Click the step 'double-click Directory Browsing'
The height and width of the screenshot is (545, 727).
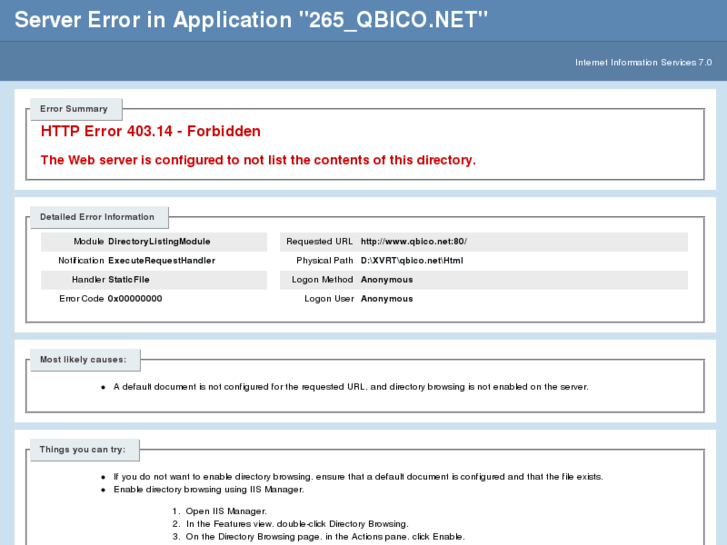297,524
